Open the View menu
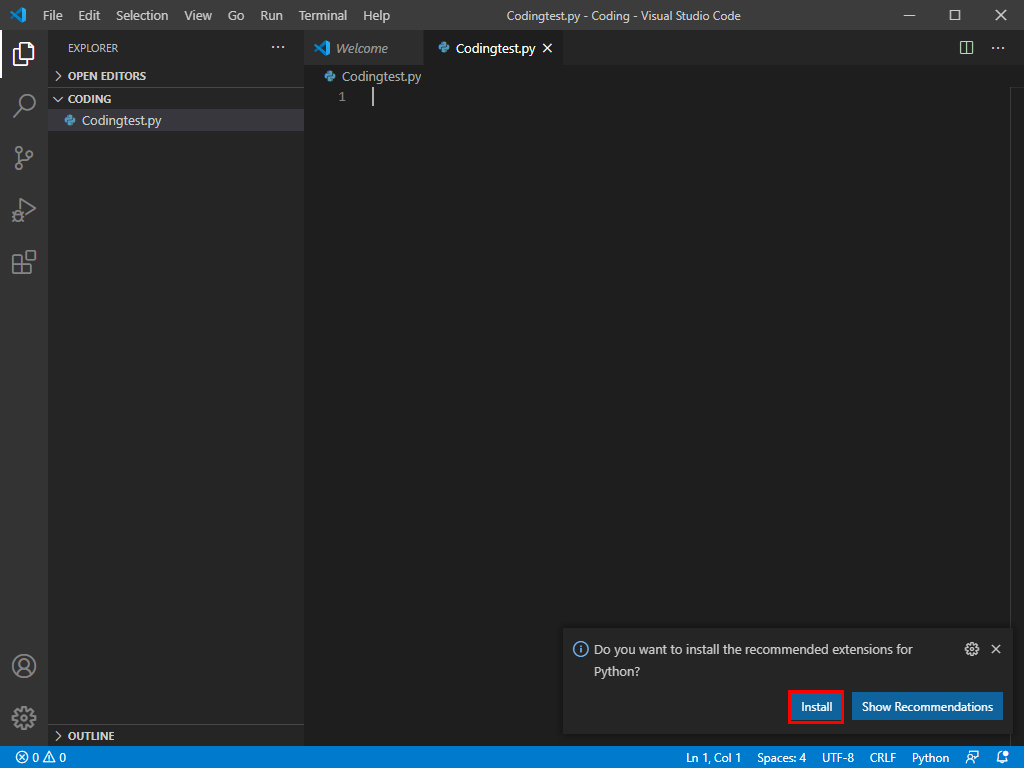 (198, 15)
